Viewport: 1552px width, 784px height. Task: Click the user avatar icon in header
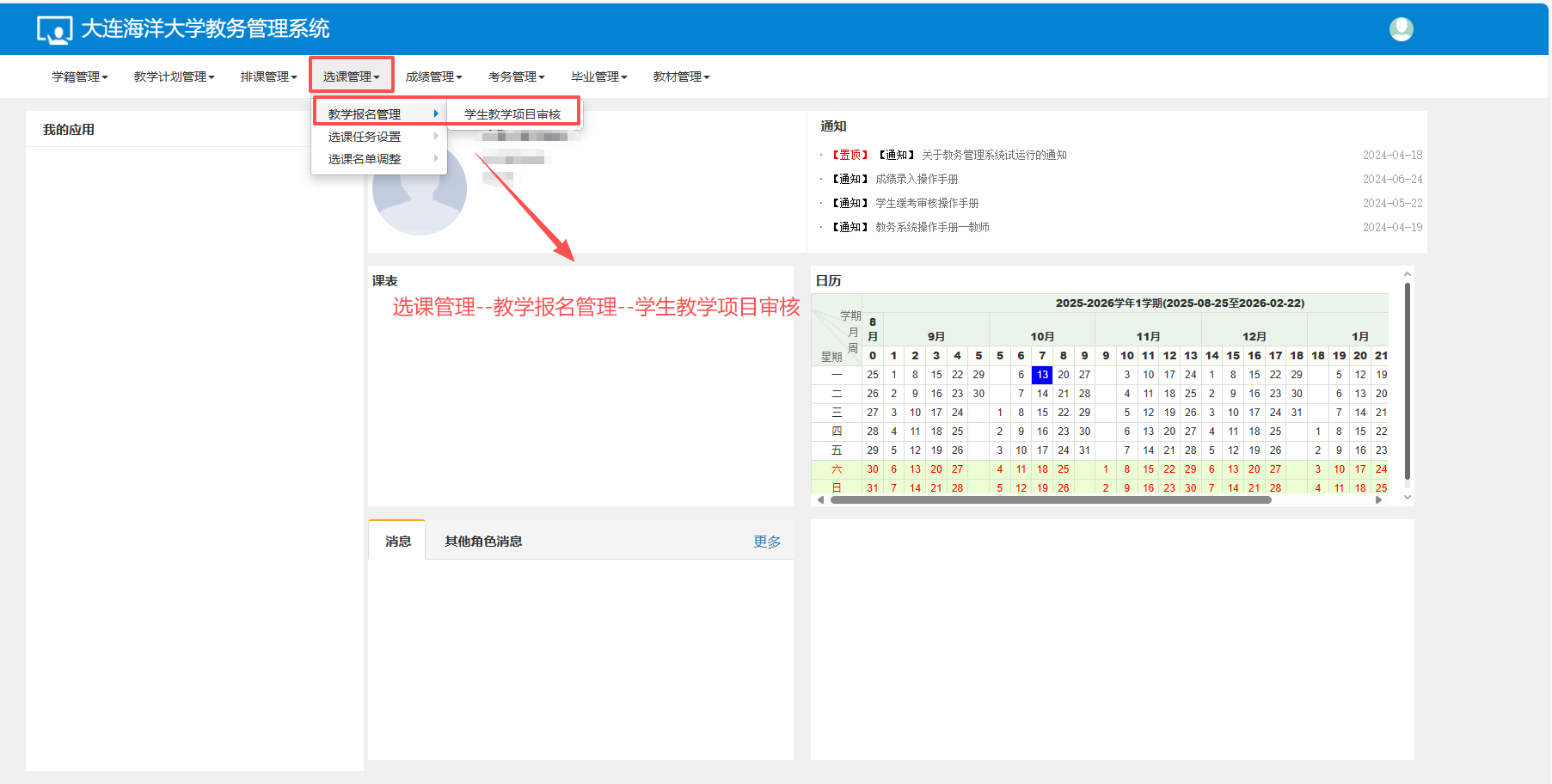tap(1401, 29)
